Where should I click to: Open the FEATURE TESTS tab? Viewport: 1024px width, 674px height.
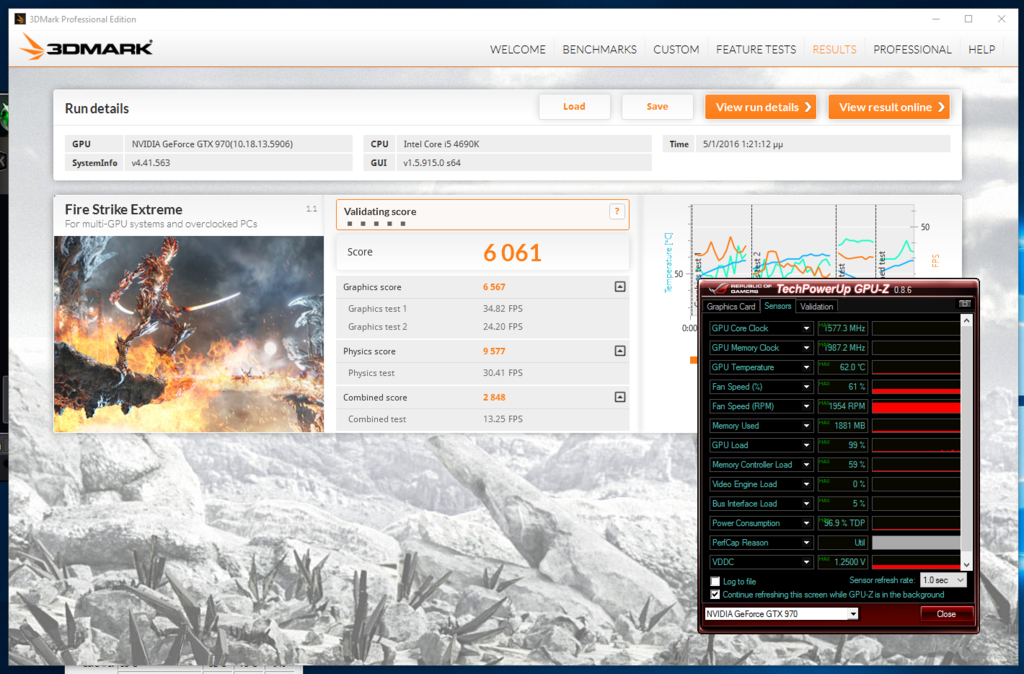[x=756, y=50]
